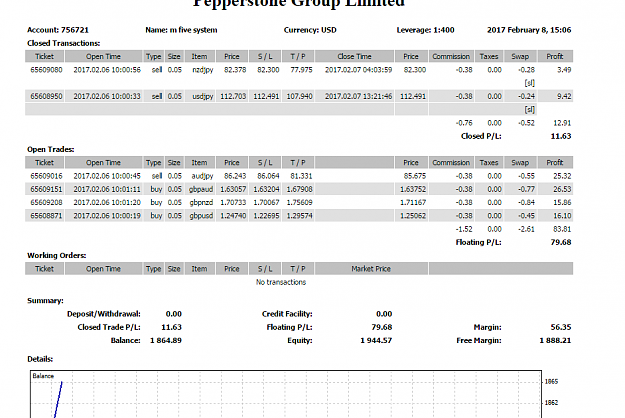Screen dimensions: 625x418
Task: Click the Free Margin value 1 888.21
Action: (x=555, y=341)
